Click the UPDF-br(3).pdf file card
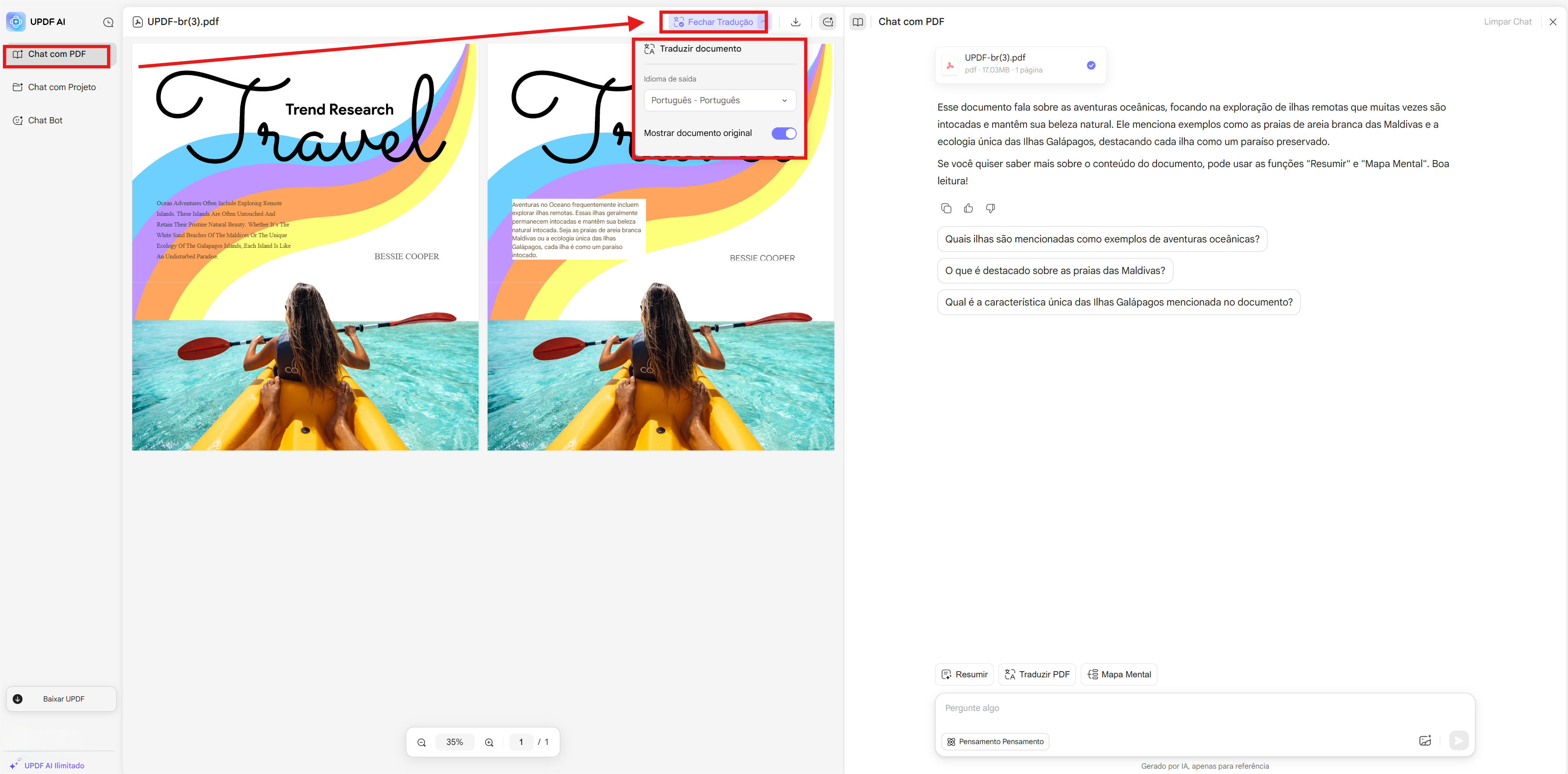Screen dimensions: 1568x774 1021,65
